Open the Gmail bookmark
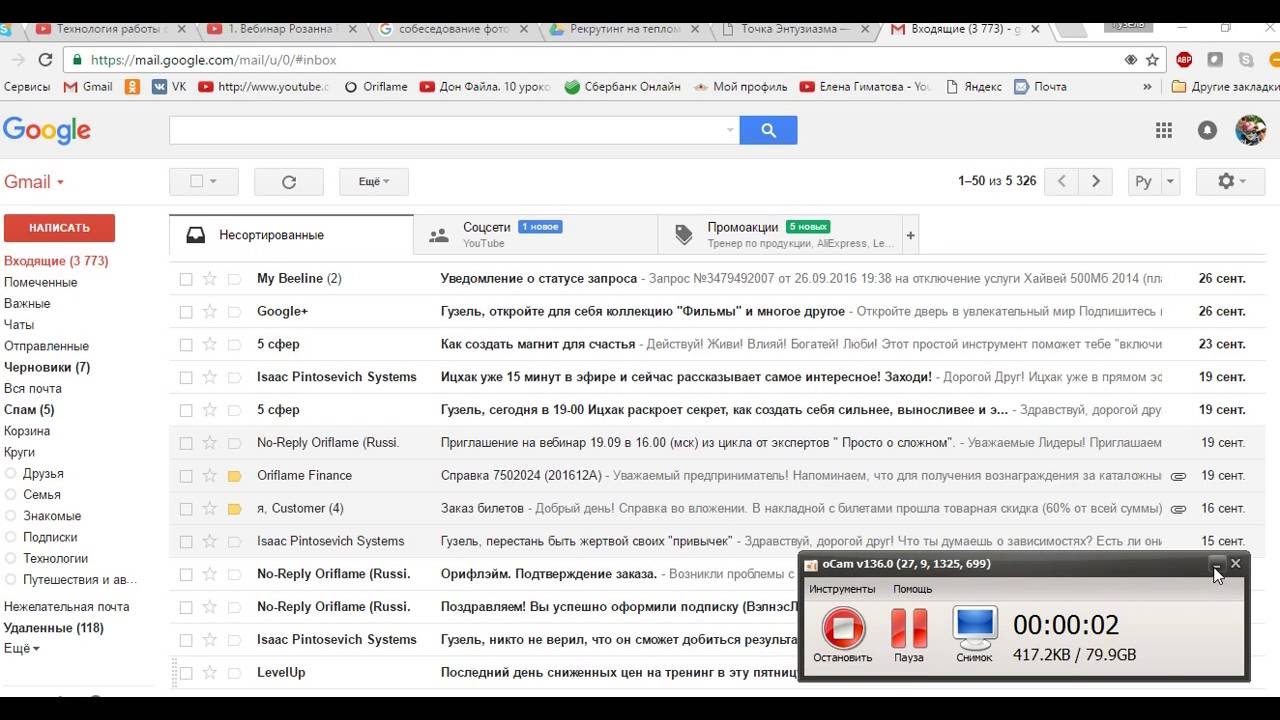 coord(88,87)
